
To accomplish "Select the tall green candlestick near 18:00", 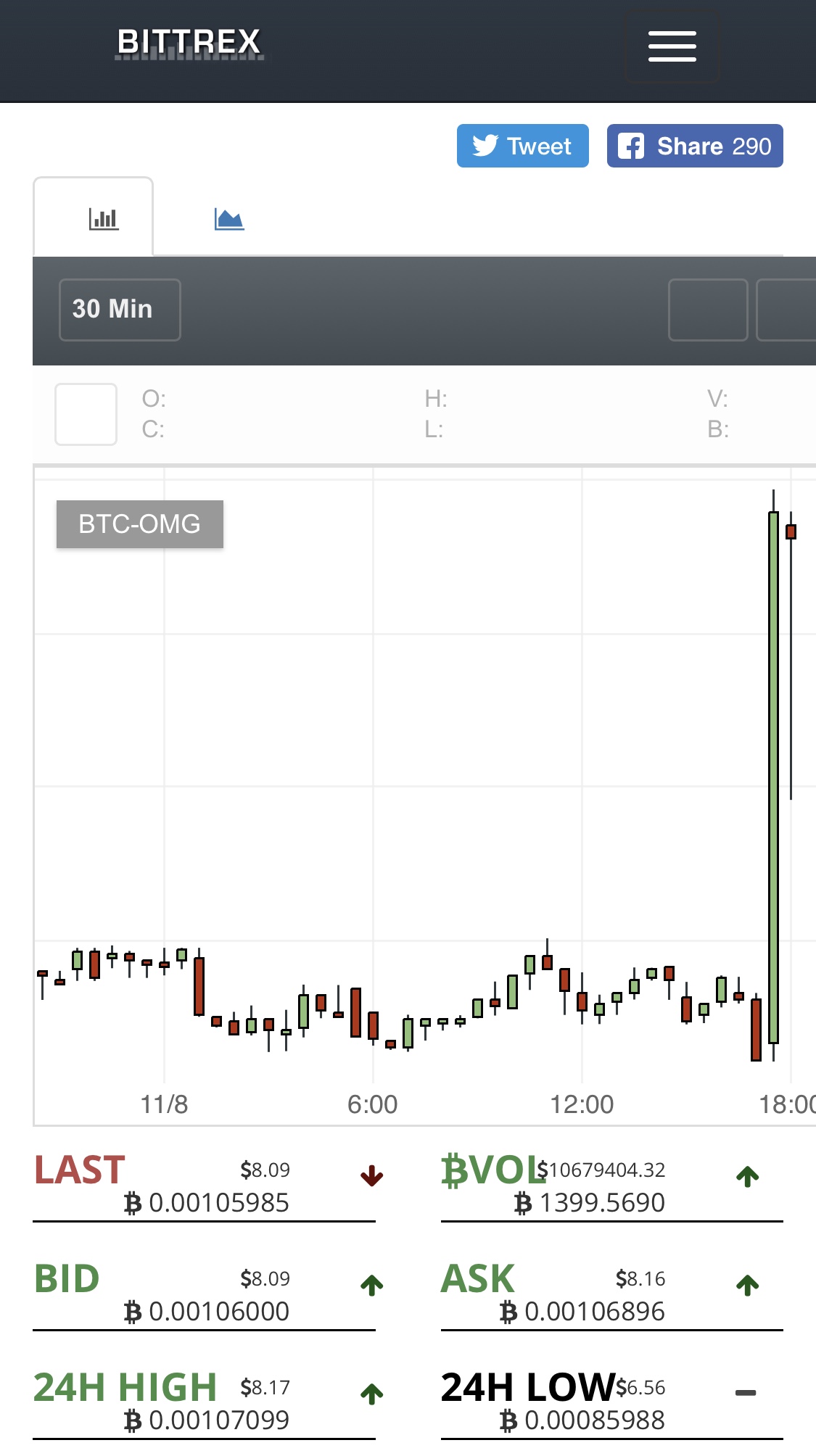I will [x=773, y=776].
